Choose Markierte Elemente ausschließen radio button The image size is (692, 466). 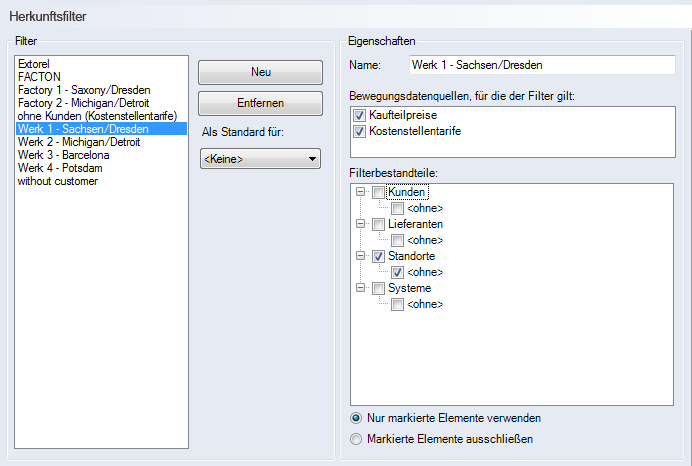pos(356,438)
